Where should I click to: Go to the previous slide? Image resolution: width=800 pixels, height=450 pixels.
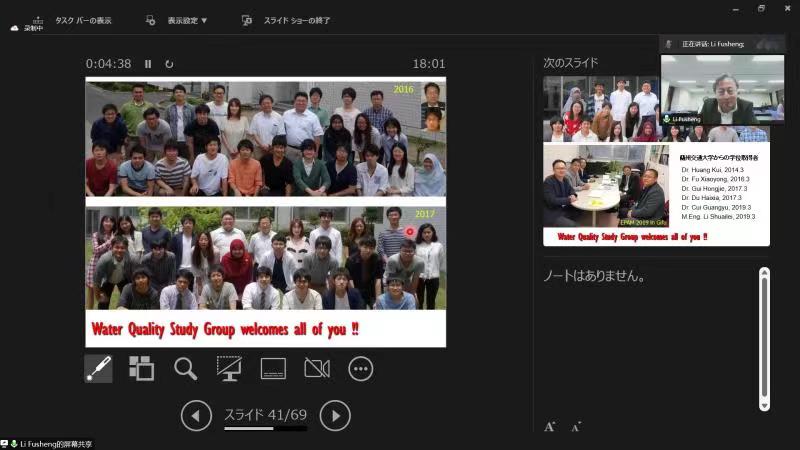coord(196,415)
